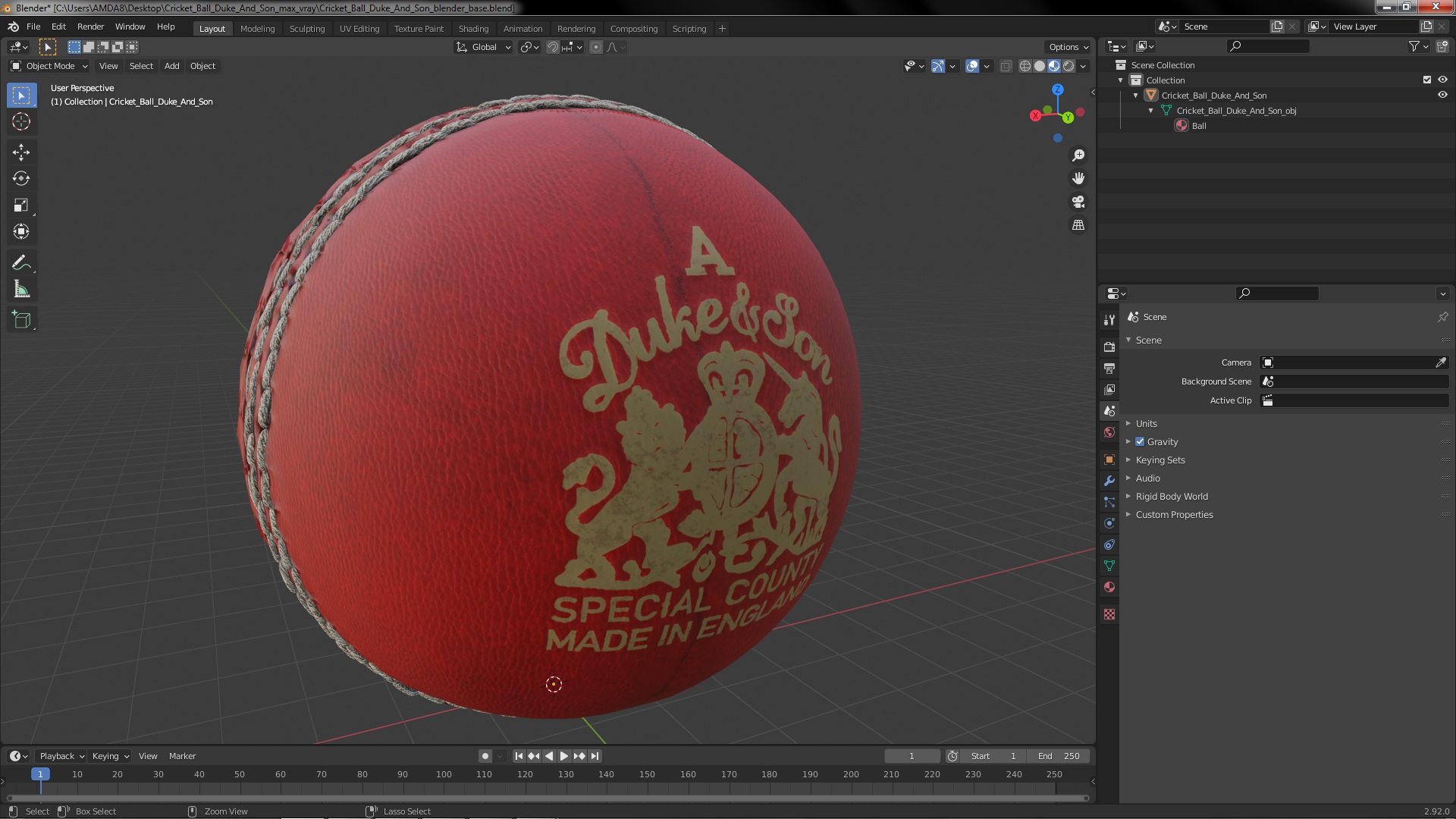Jump to the end frame
1456x819 pixels.
pyautogui.click(x=595, y=756)
